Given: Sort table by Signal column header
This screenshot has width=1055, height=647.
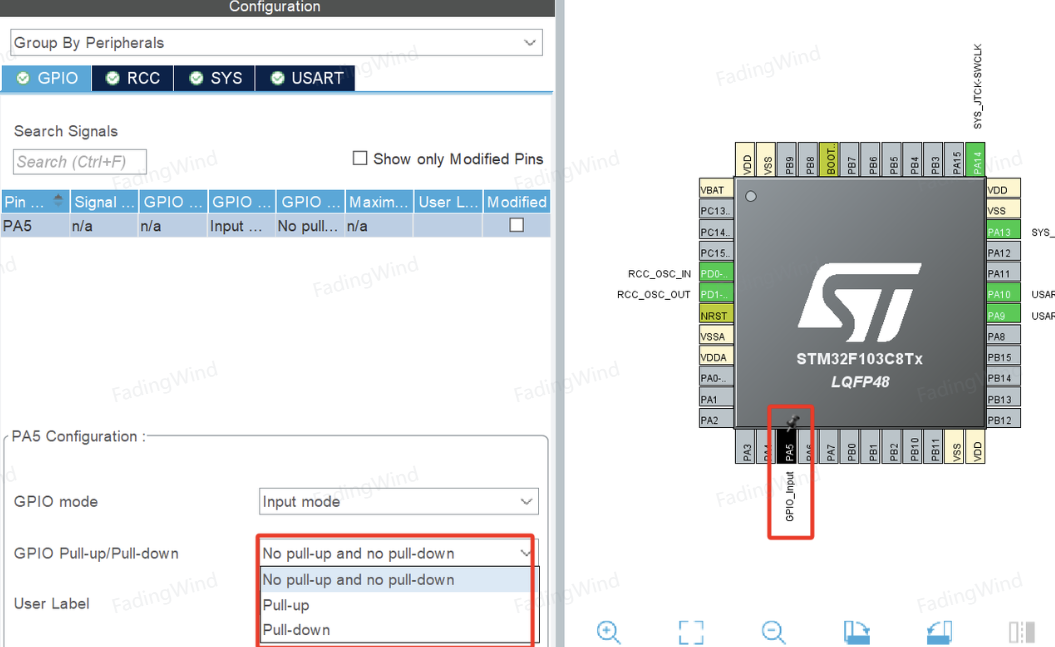Looking at the screenshot, I should pos(104,202).
